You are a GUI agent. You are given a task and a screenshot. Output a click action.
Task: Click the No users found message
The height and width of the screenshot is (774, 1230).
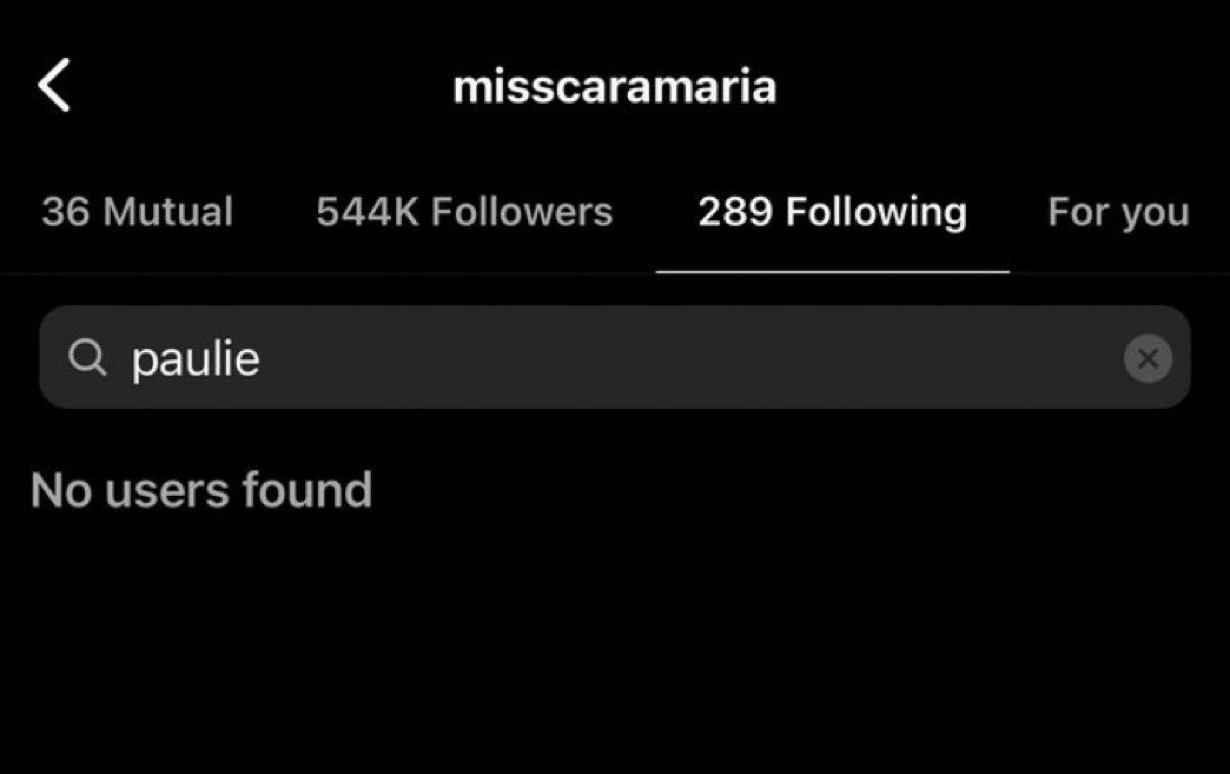tap(201, 490)
